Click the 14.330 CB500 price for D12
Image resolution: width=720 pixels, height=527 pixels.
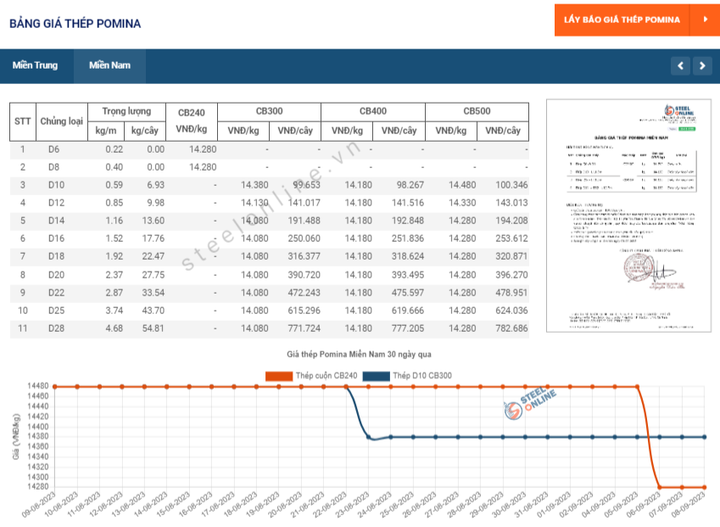click(x=462, y=203)
